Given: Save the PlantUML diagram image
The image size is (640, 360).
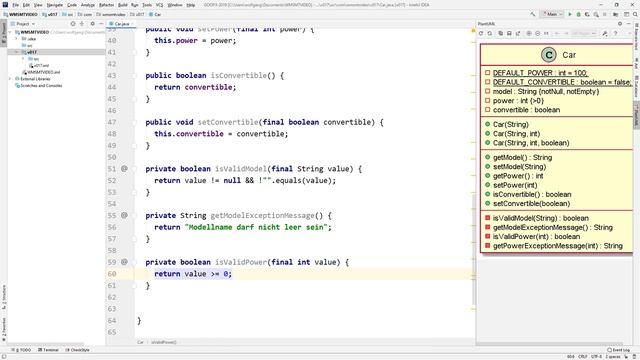Looking at the screenshot, I should tap(509, 33).
